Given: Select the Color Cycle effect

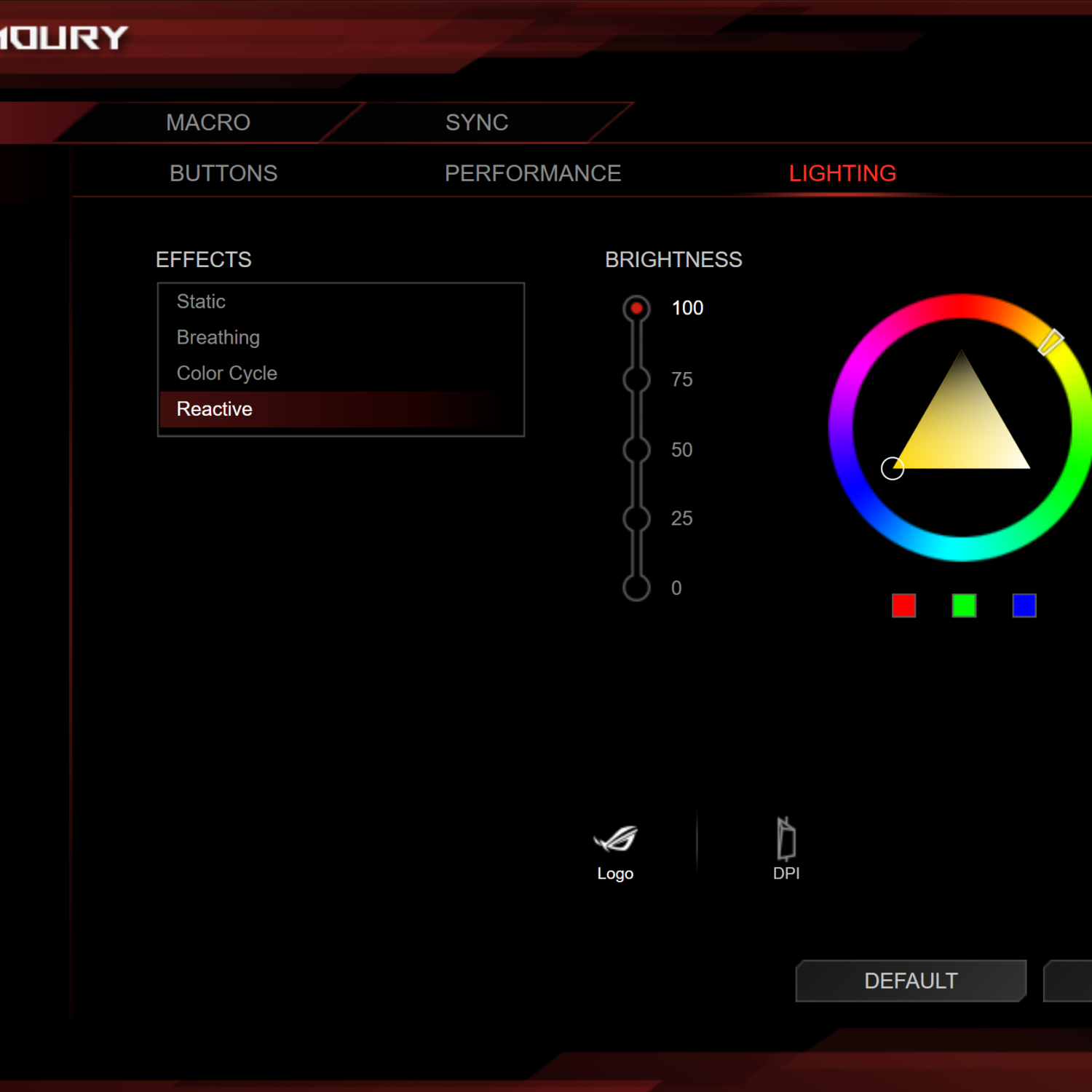Looking at the screenshot, I should [227, 373].
